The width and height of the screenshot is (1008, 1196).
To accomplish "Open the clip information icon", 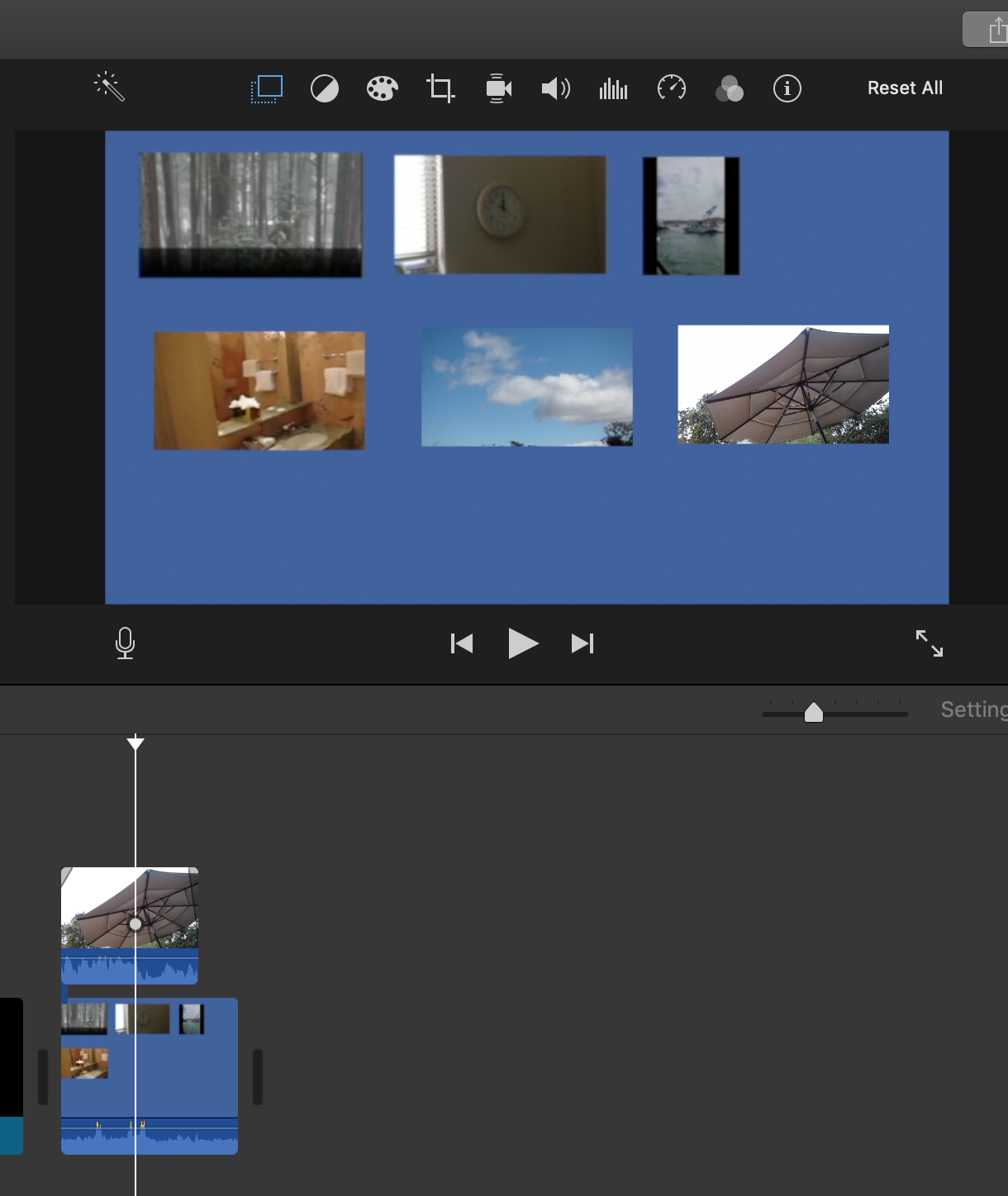I will point(787,88).
